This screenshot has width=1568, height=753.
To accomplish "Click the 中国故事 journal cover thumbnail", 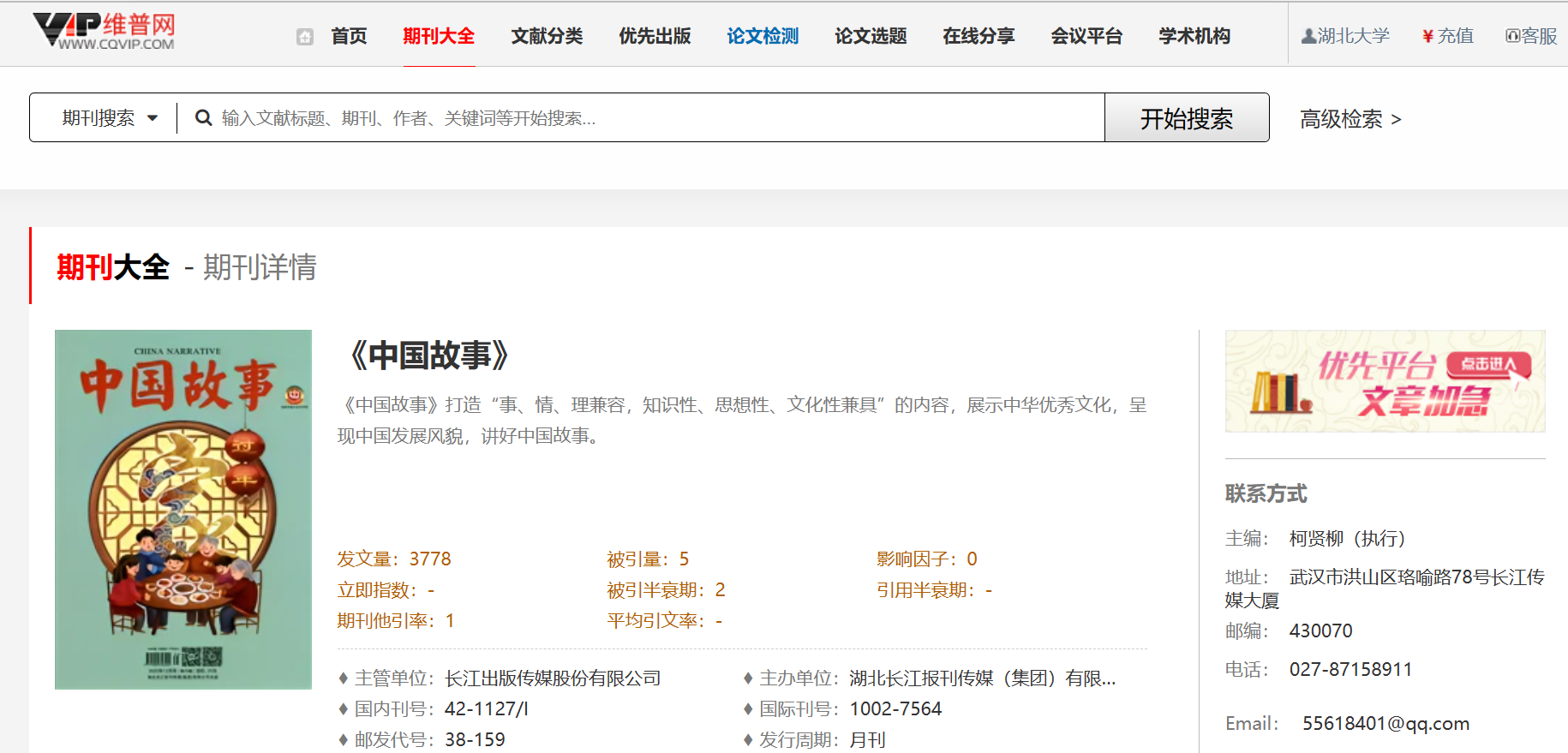I will pyautogui.click(x=183, y=509).
